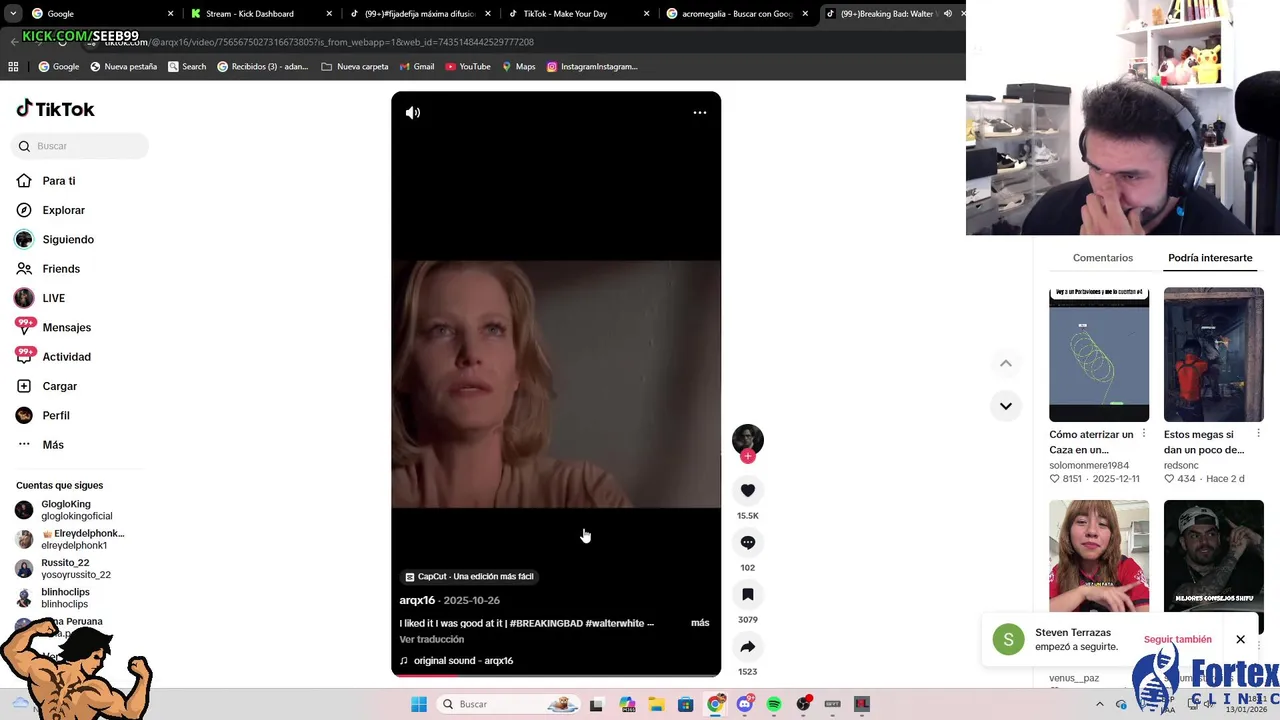Open YouTube bookmark in bookmarks bar
This screenshot has width=1280, height=720.
pyautogui.click(x=468, y=67)
